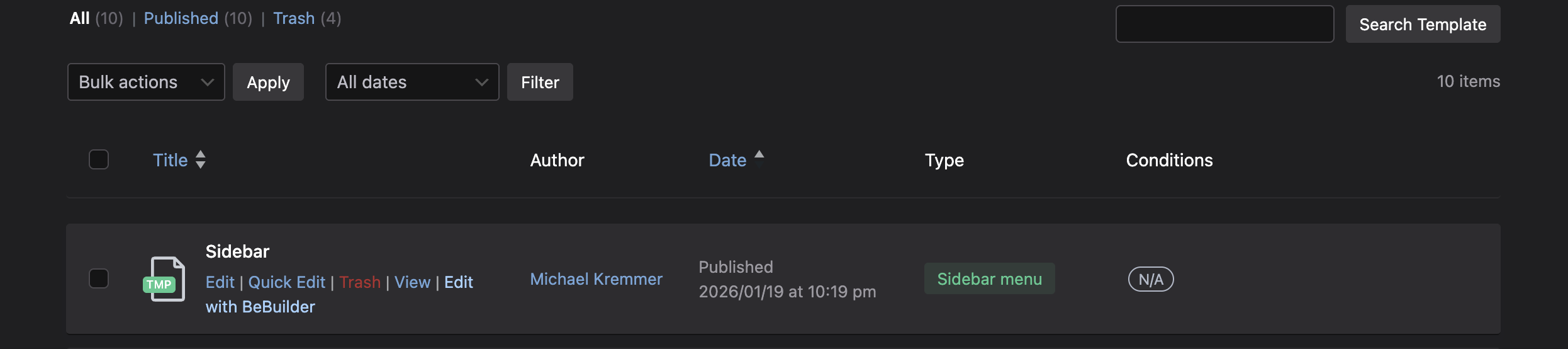Screen dimensions: 1568x349
Task: Show Published templates view
Action: 181,18
